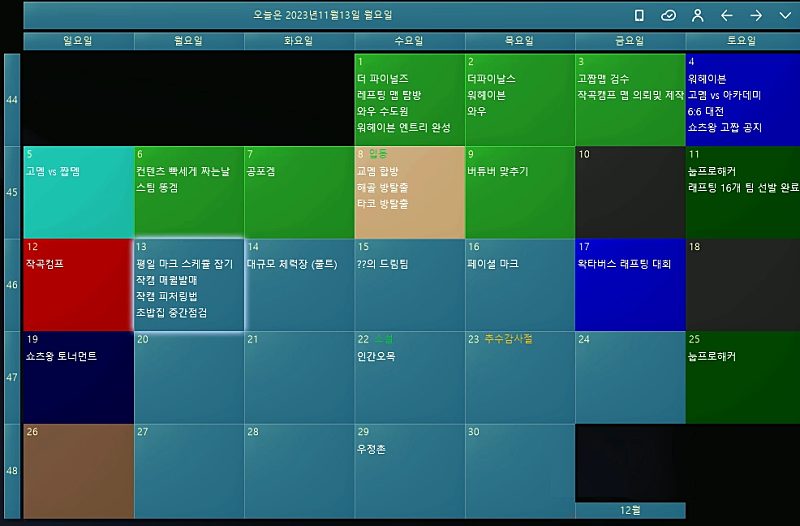The height and width of the screenshot is (526, 800).
Task: Open event 타코 방탈출
Action: 383,204
